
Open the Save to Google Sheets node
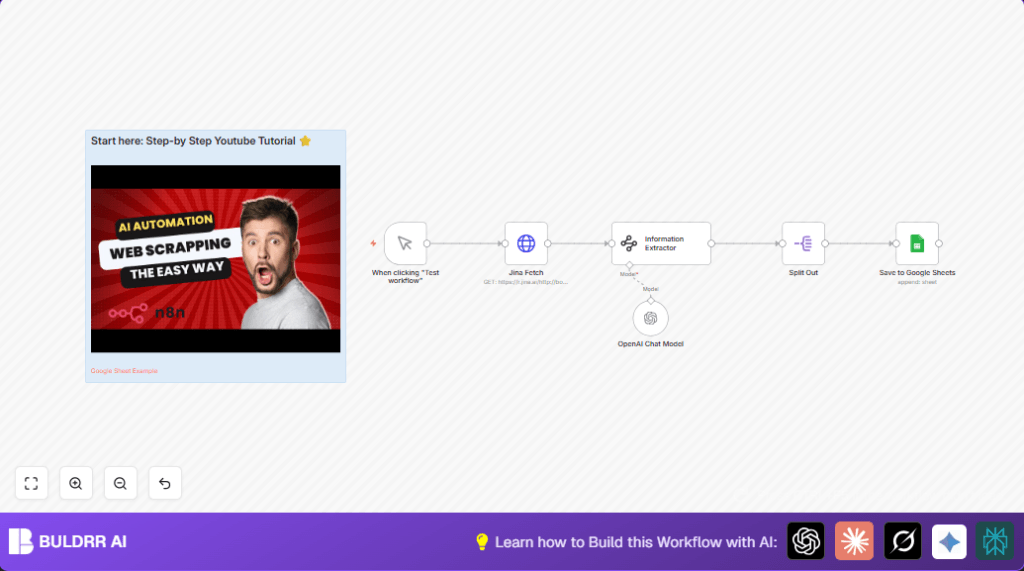[x=917, y=244]
